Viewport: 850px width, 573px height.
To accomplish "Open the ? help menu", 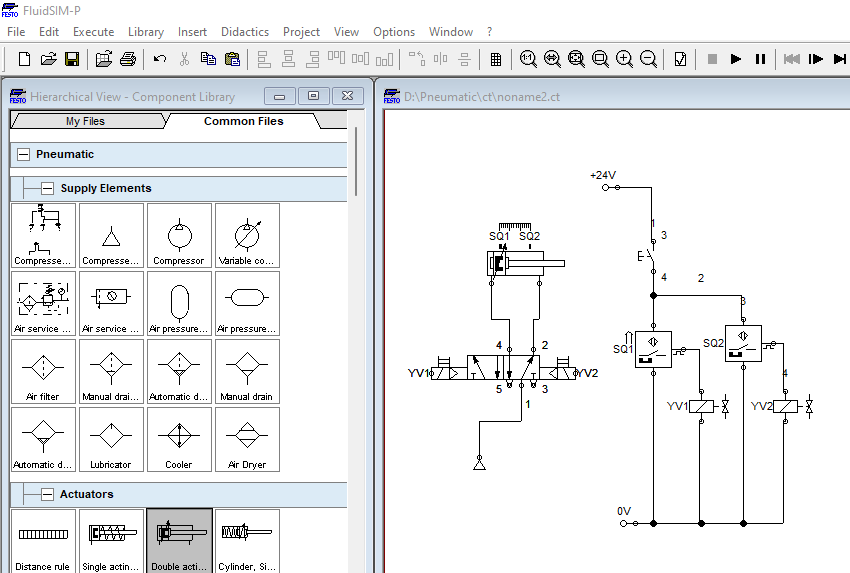I will coord(490,32).
